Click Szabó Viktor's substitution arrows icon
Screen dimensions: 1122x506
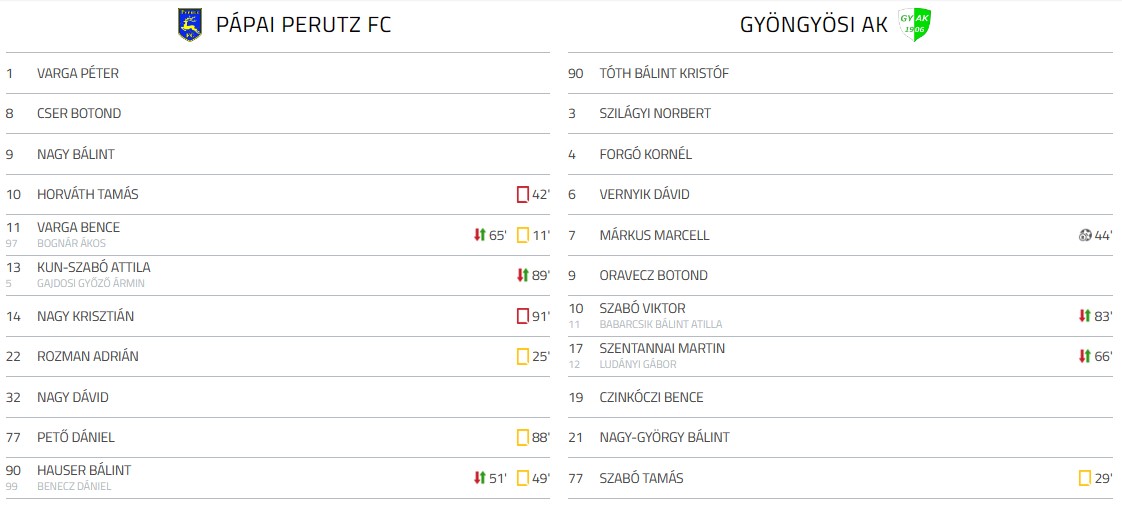point(1085,316)
